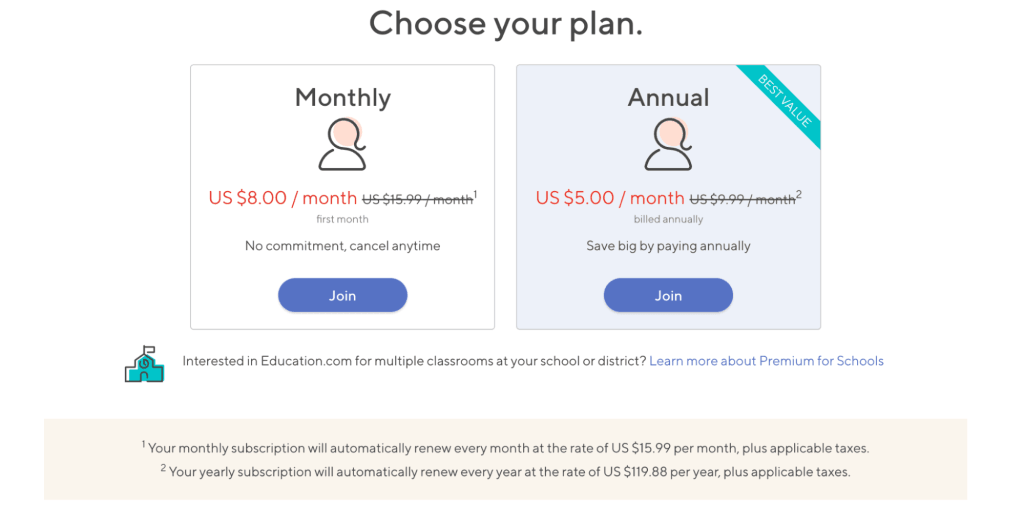Open Learn more about Premium for Schools

click(766, 361)
